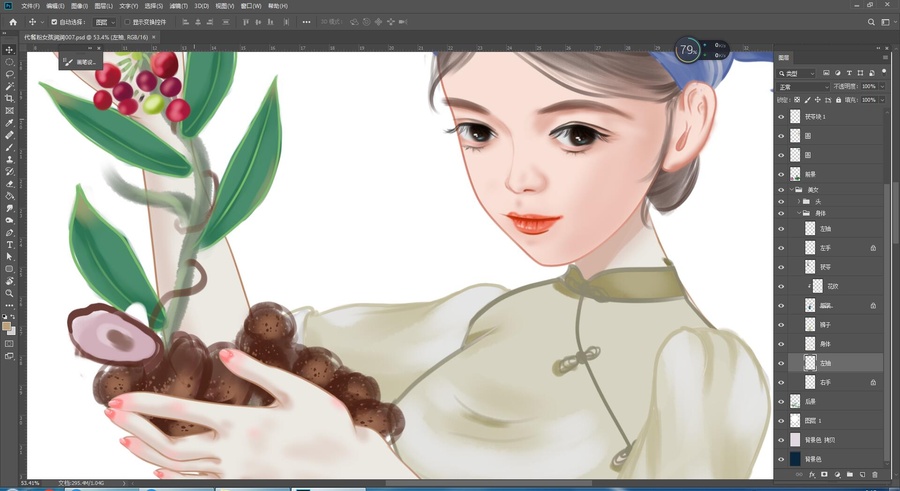Open the 填充 100% dropdown arrow

(x=882, y=100)
